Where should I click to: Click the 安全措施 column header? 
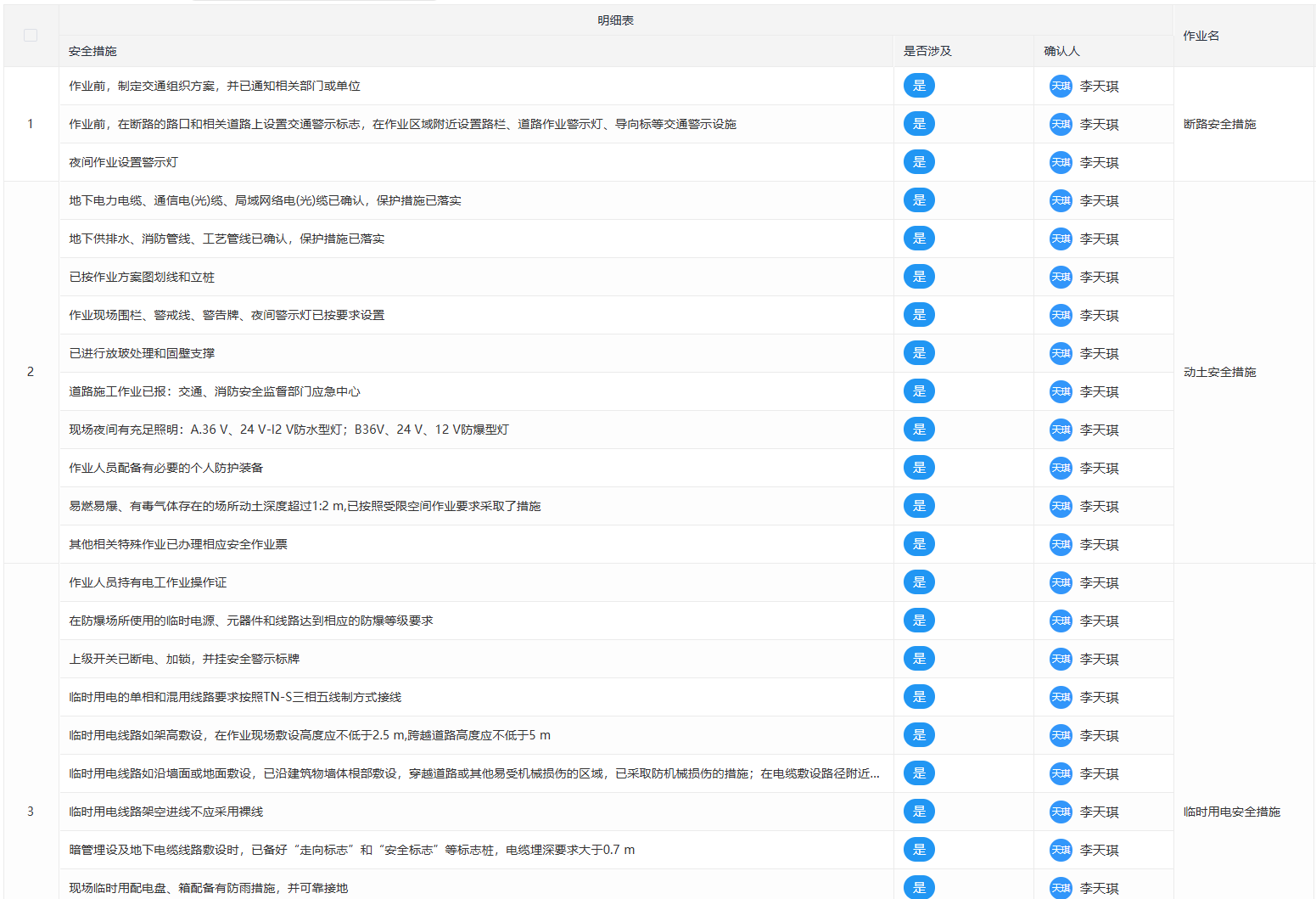coord(92,51)
